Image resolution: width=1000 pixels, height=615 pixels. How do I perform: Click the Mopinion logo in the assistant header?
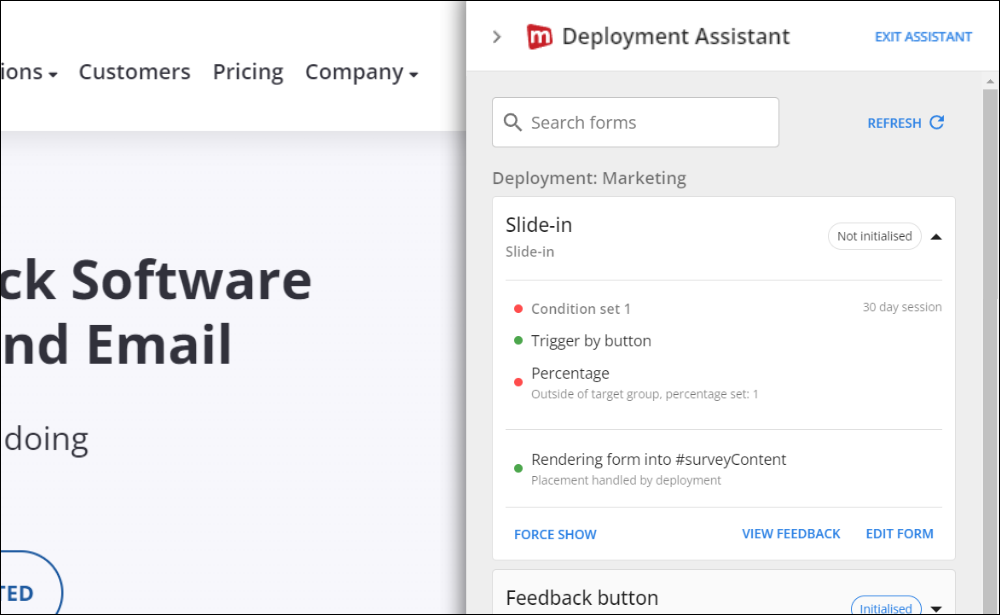point(541,36)
